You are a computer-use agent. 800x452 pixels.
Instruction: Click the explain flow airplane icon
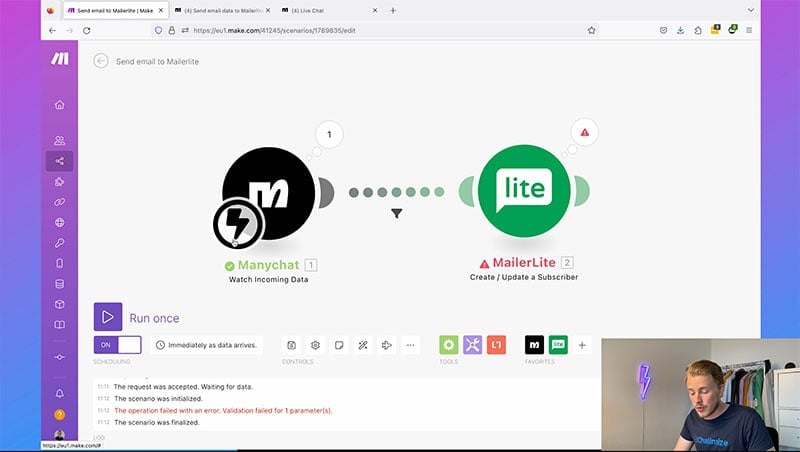(387, 345)
